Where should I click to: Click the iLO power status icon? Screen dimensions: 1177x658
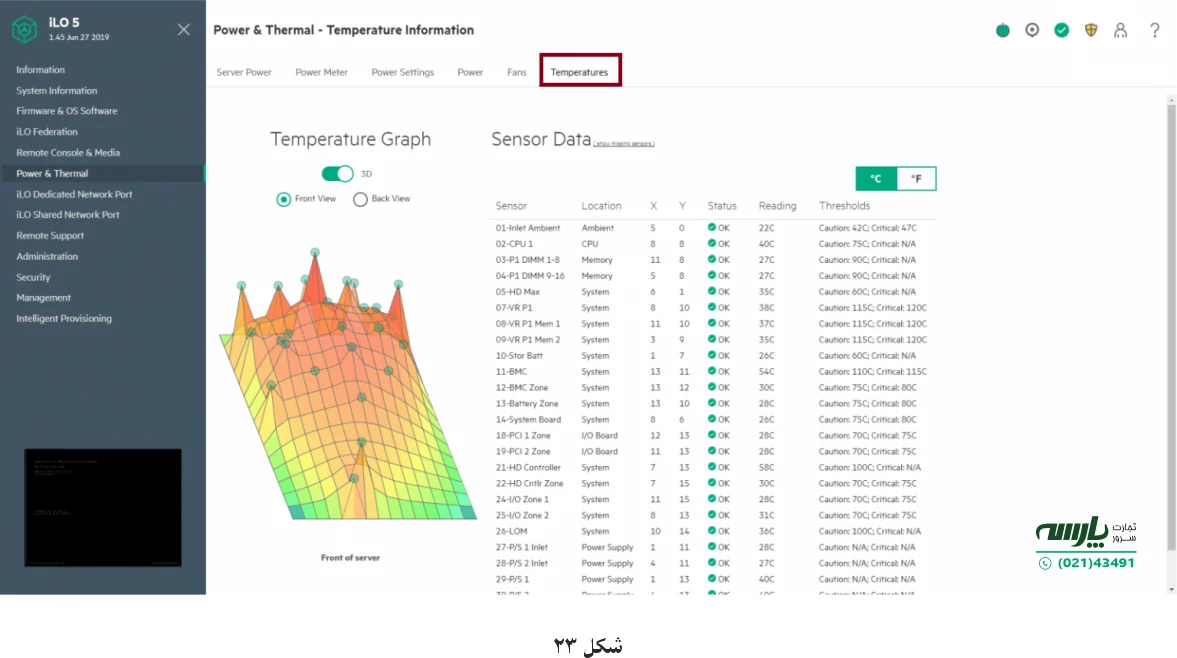tap(1002, 30)
